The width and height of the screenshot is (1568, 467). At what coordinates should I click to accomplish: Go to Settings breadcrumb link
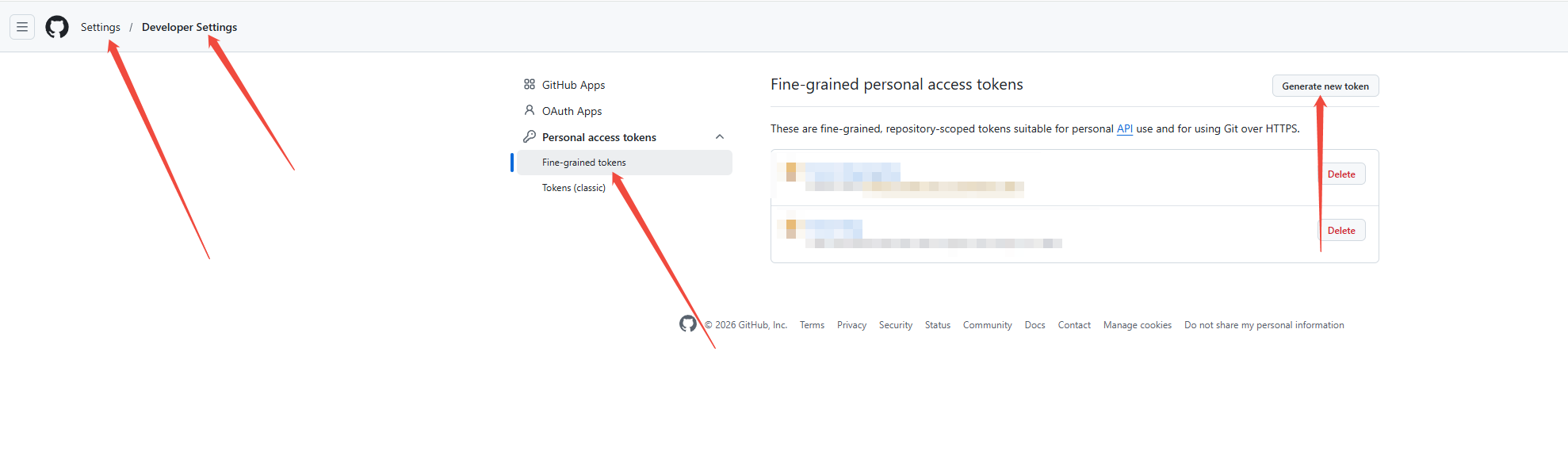pos(101,27)
